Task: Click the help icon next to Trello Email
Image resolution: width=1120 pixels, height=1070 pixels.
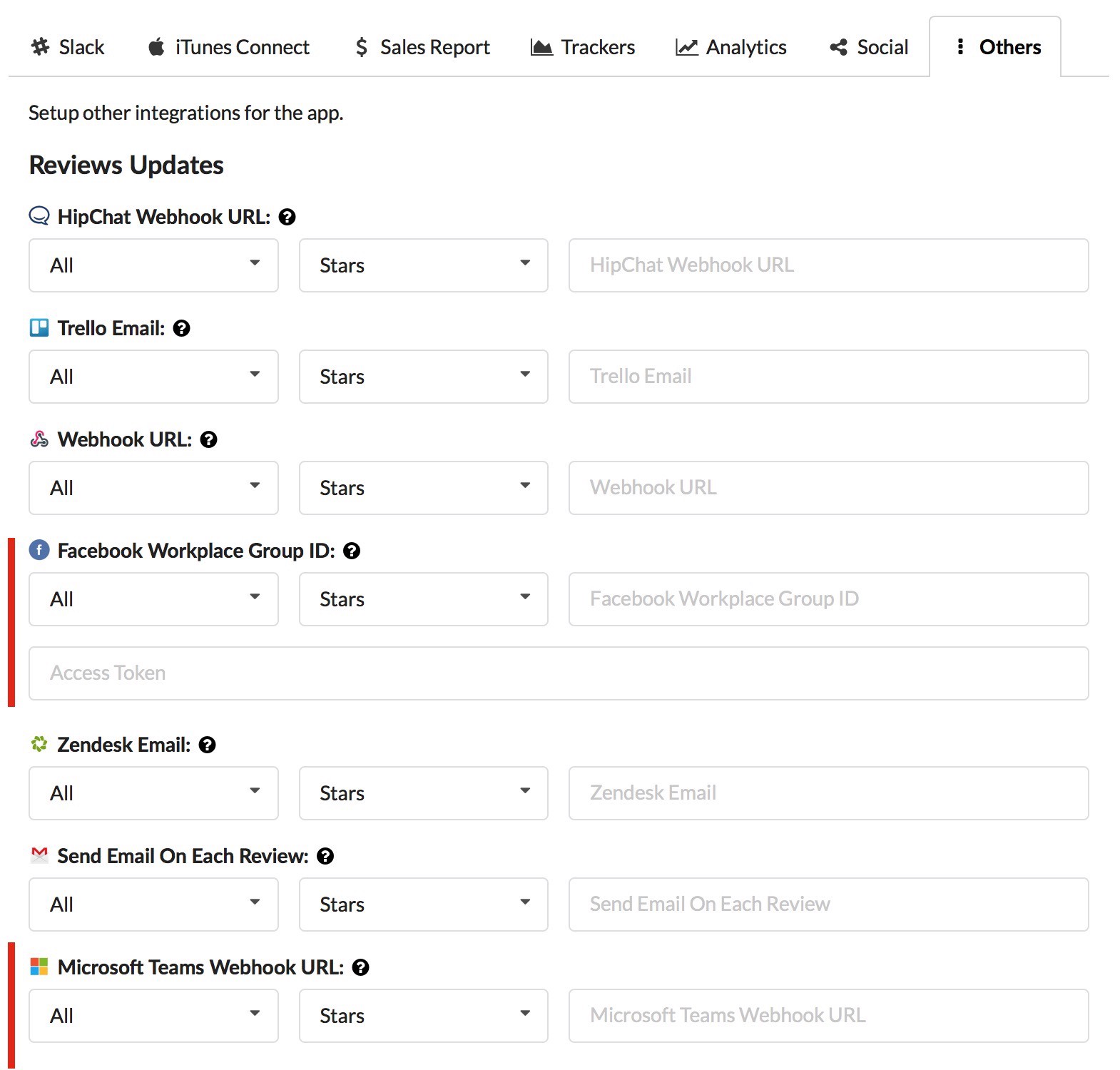Action: coord(182,328)
